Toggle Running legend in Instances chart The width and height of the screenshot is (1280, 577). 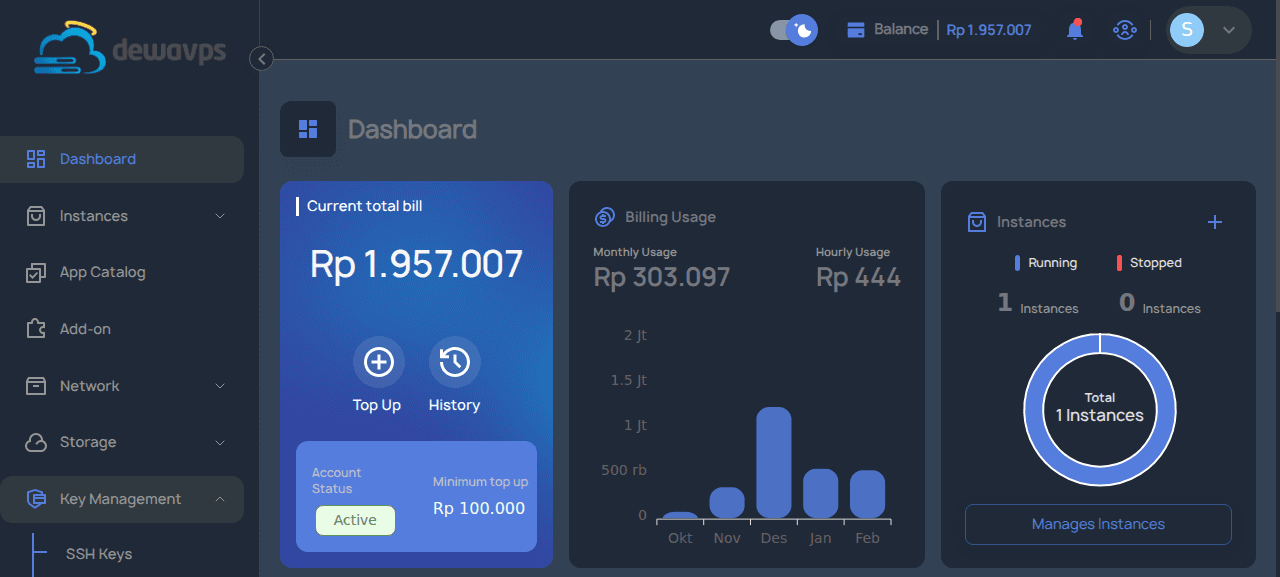click(x=1046, y=263)
